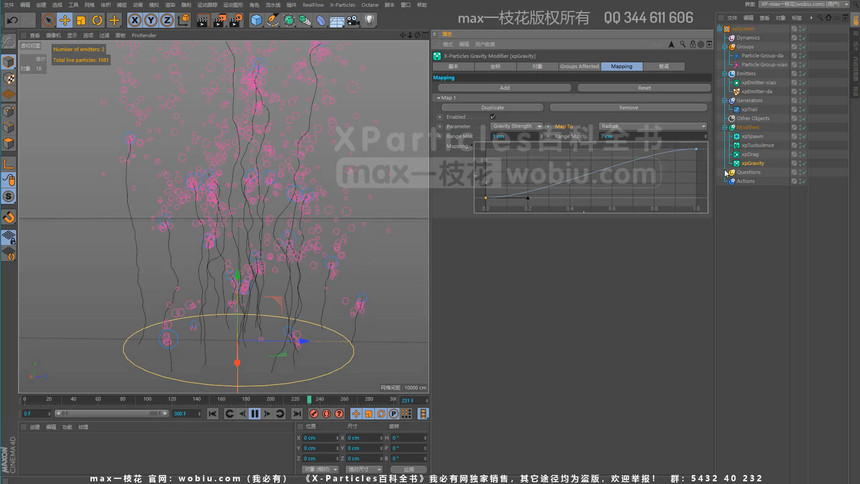
Task: Click the Remove button for Map 1
Action: click(629, 108)
